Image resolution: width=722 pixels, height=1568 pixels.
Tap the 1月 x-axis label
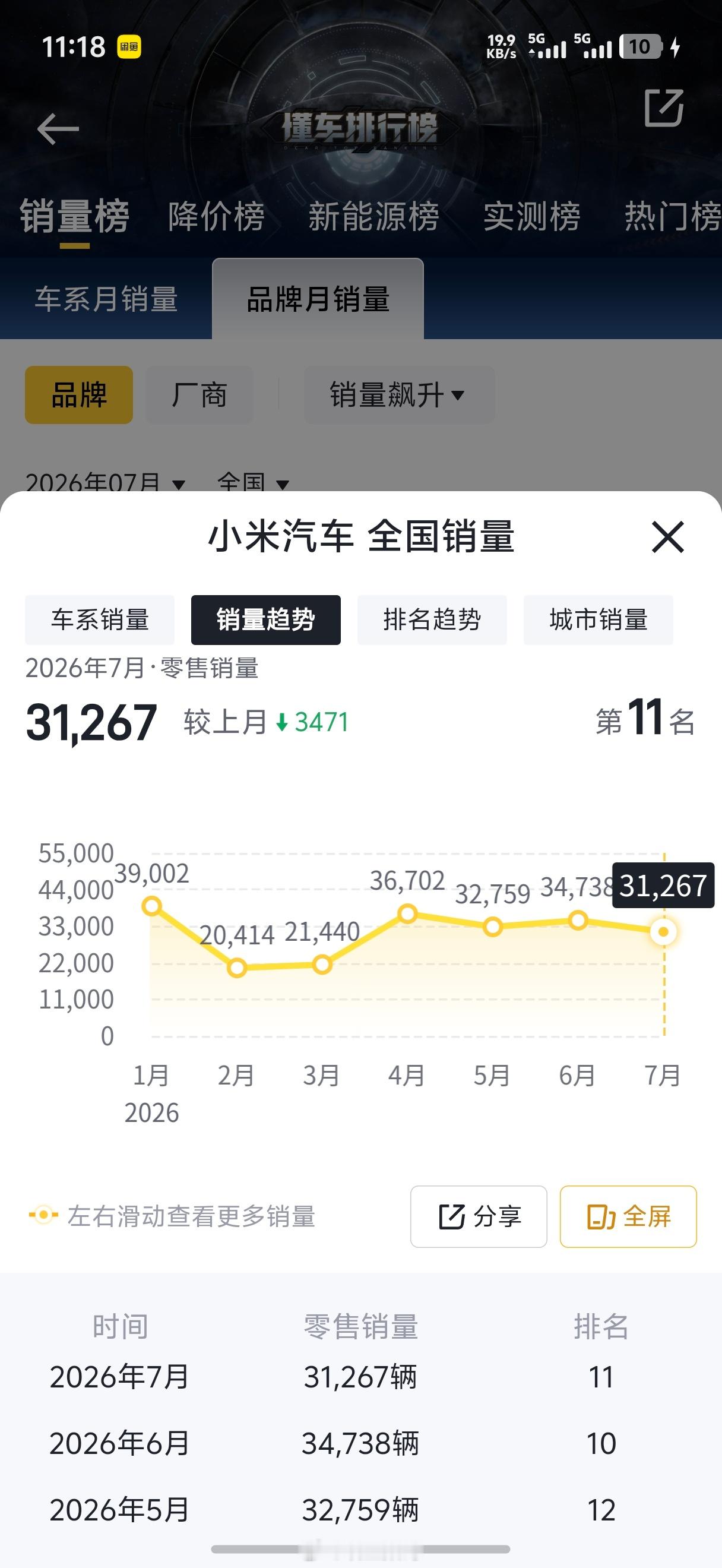point(151,1075)
